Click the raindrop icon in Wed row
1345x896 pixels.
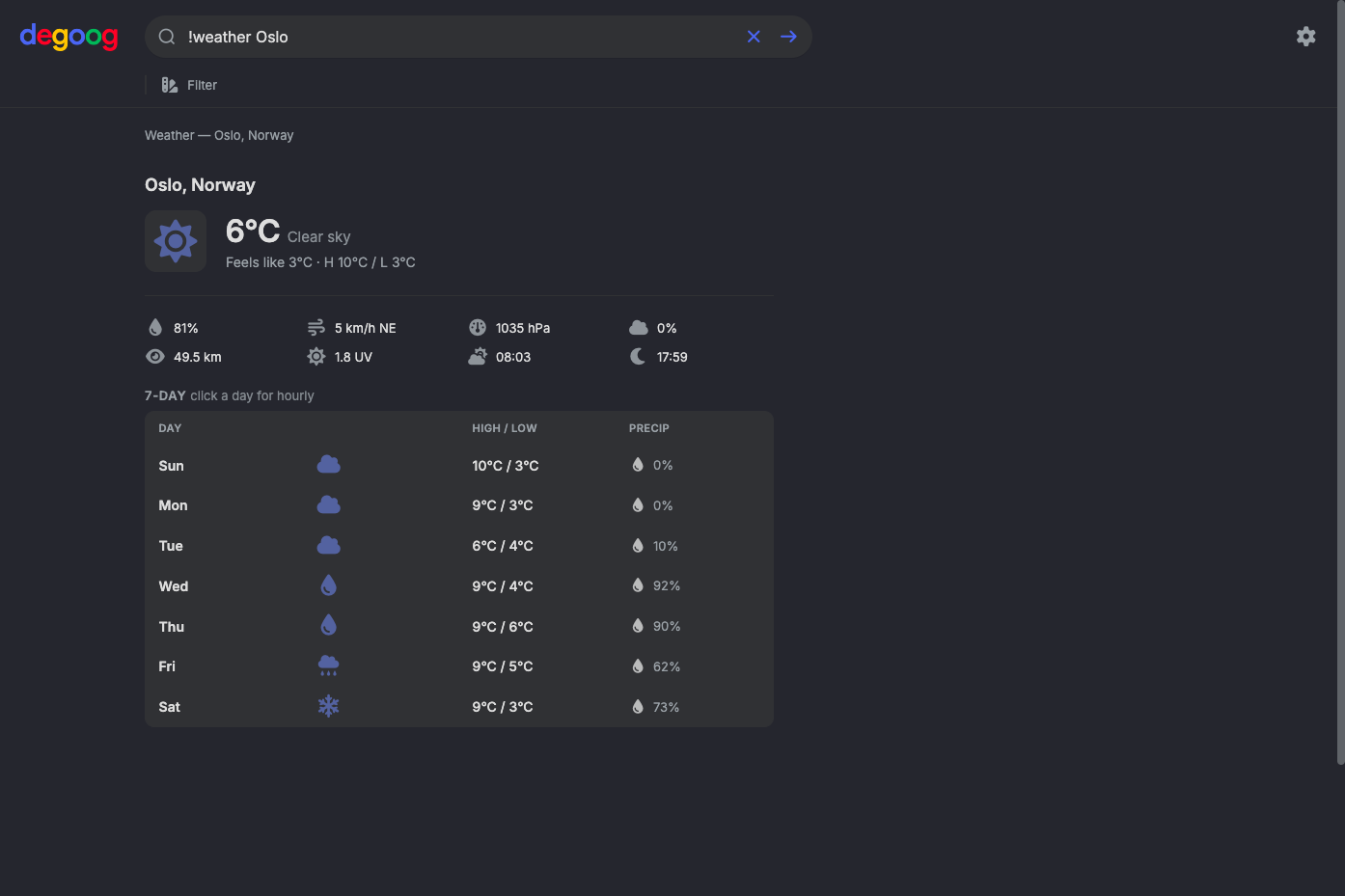point(329,585)
